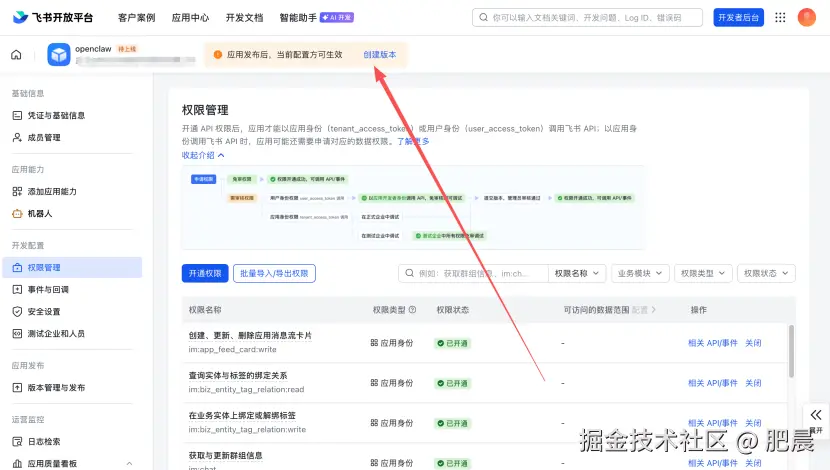
Task: Click 关闭 for im:app_feed_card:write row
Action: click(x=753, y=343)
